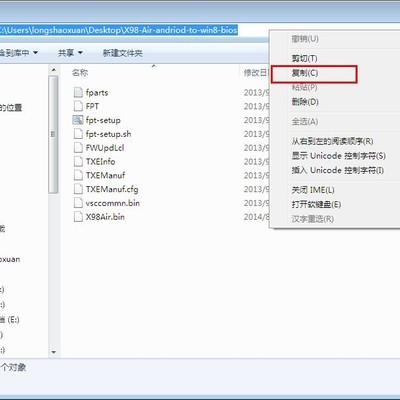Choose 剪切(T) in the context menu
The height and width of the screenshot is (400, 400).
click(304, 59)
